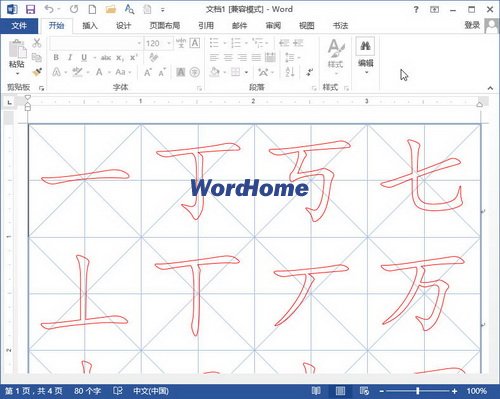Screen dimensions: 500x399
Task: Click the shrink font A icon
Action: [162, 72]
